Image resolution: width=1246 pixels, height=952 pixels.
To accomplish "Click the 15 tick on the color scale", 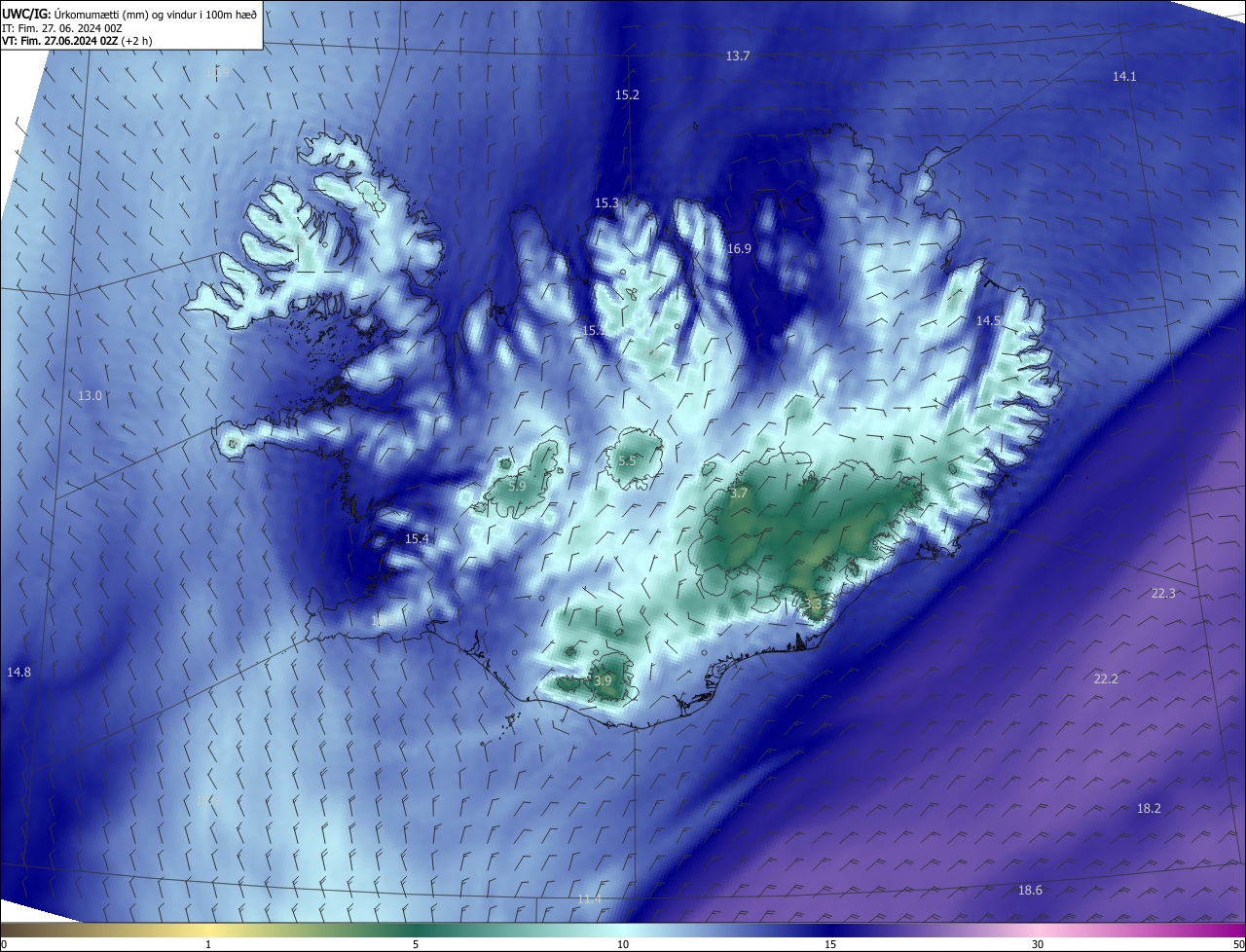I will (830, 944).
